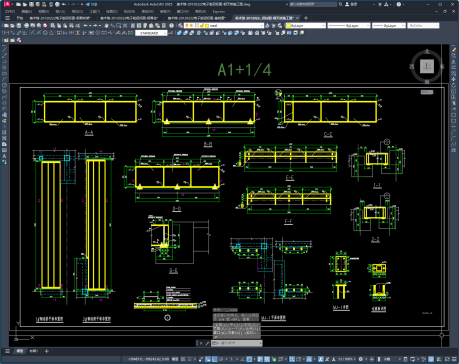
Task: Select the Zoom Window tool
Action: coord(119,25)
